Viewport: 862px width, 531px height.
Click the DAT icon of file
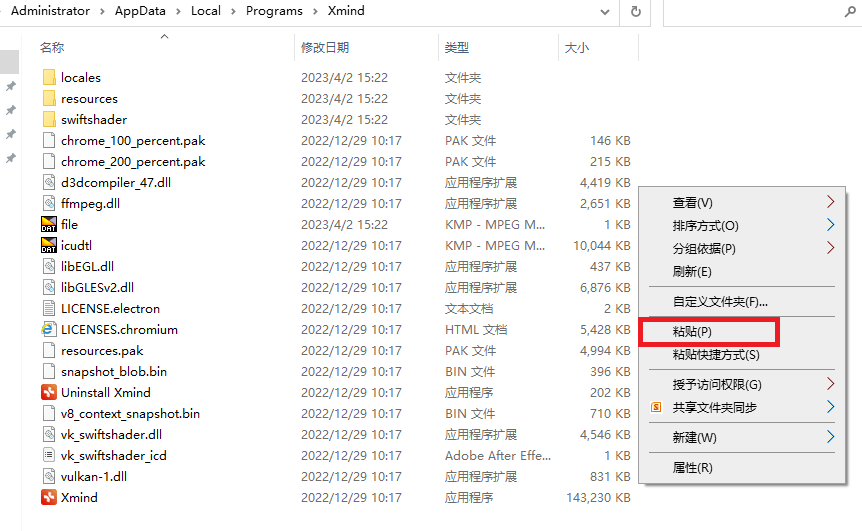pyautogui.click(x=49, y=224)
